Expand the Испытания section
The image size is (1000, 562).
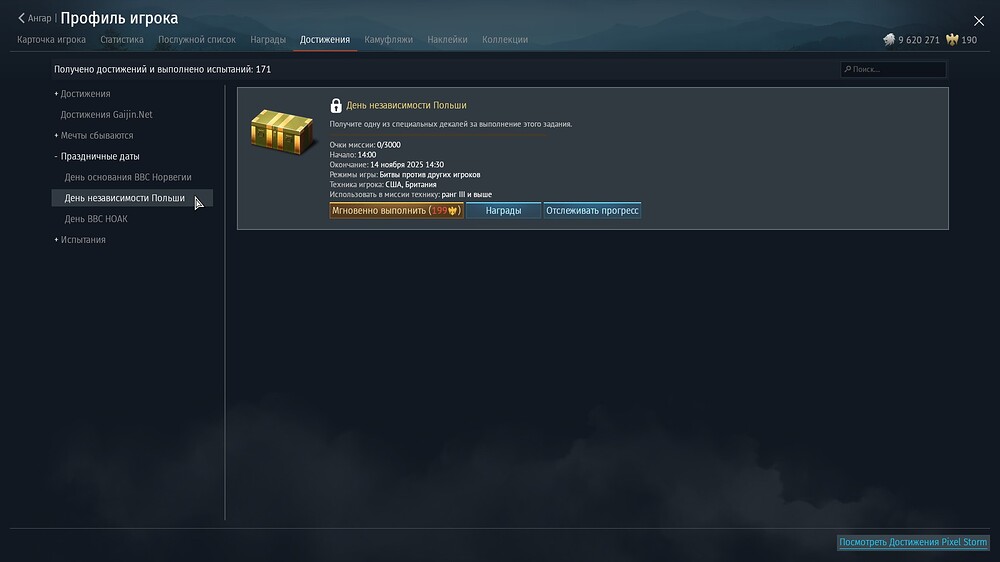click(x=80, y=240)
